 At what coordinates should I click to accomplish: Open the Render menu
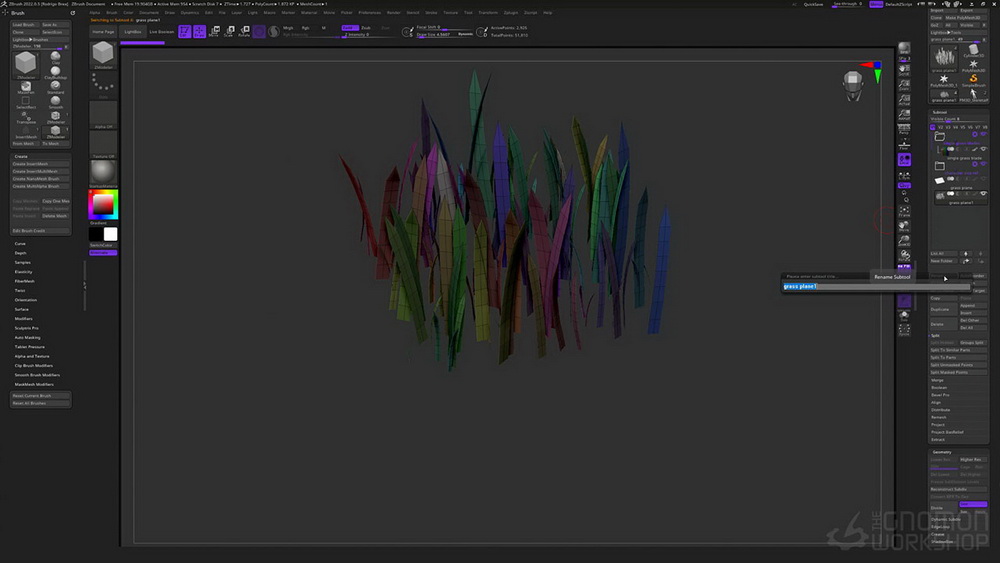[393, 12]
